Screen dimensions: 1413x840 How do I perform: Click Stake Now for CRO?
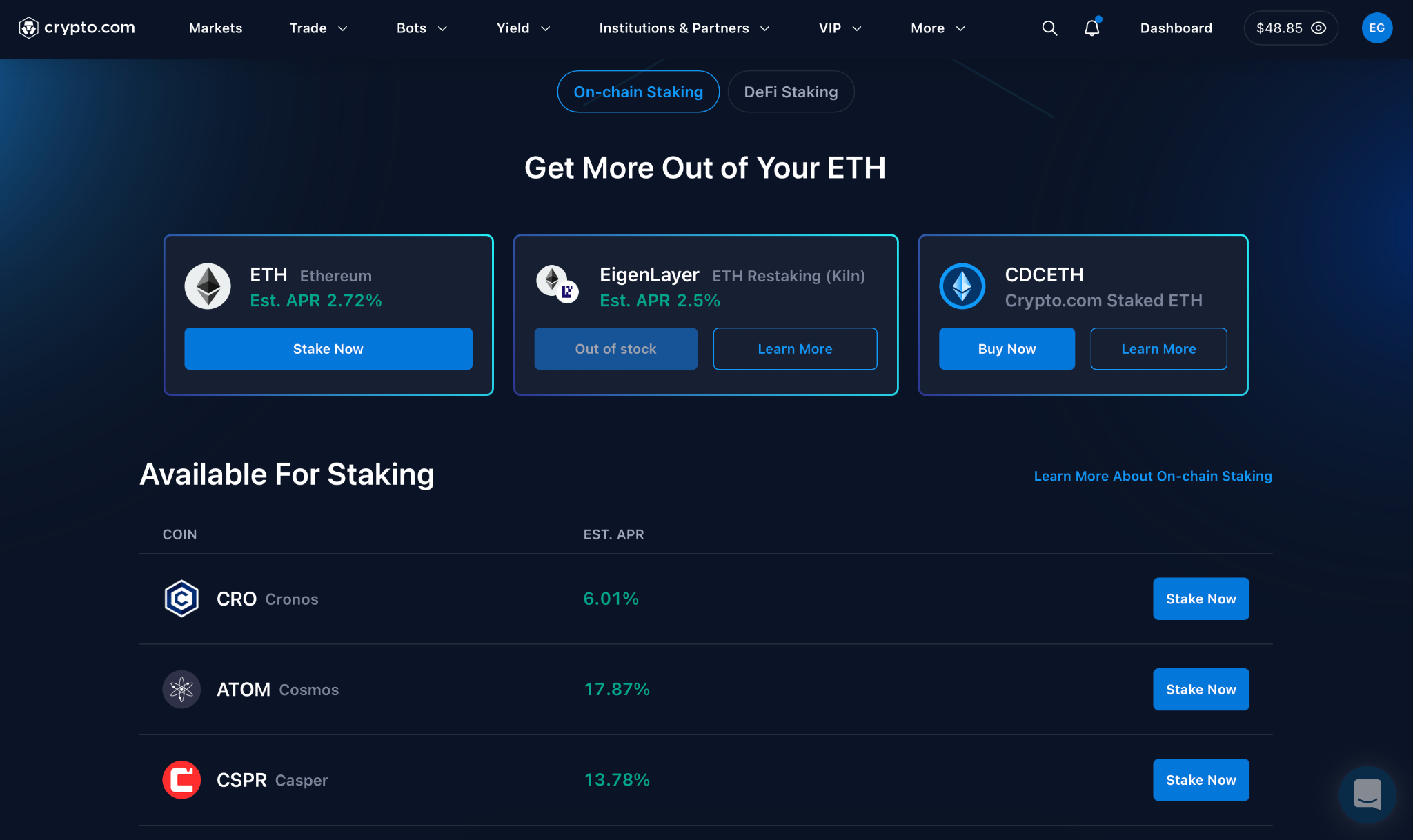1200,599
